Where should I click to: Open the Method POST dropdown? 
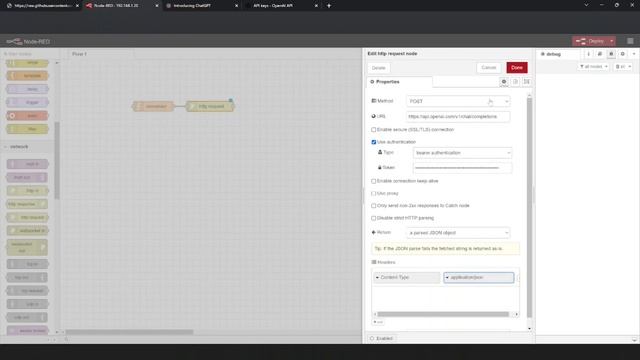coord(458,101)
